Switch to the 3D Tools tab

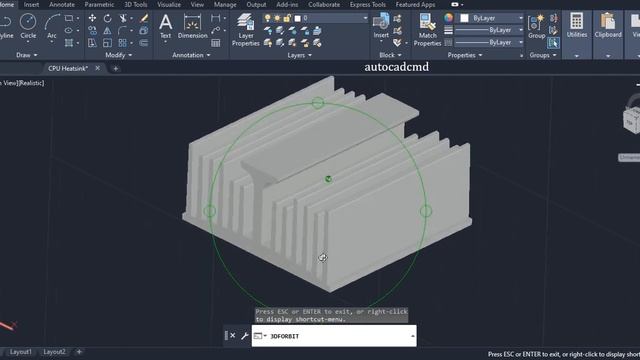[x=136, y=4]
